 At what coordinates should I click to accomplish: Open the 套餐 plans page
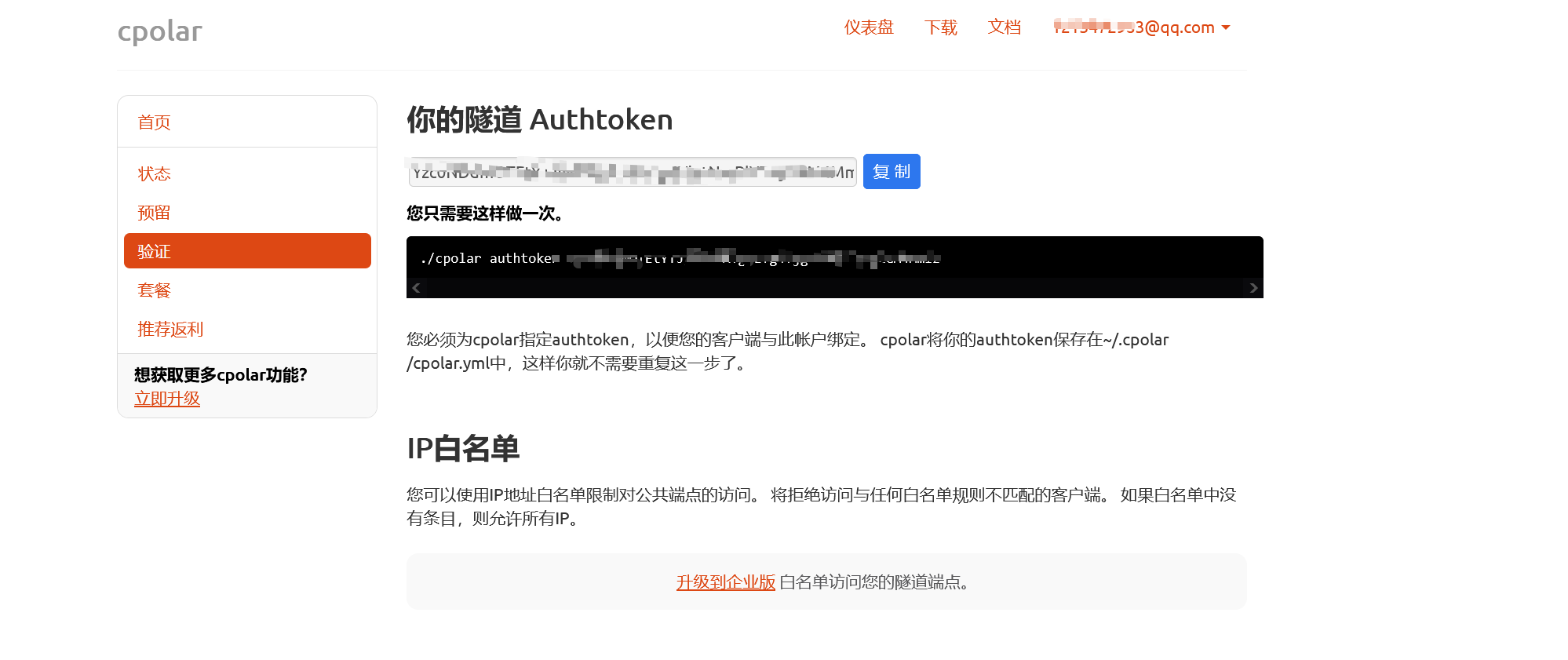tap(154, 290)
